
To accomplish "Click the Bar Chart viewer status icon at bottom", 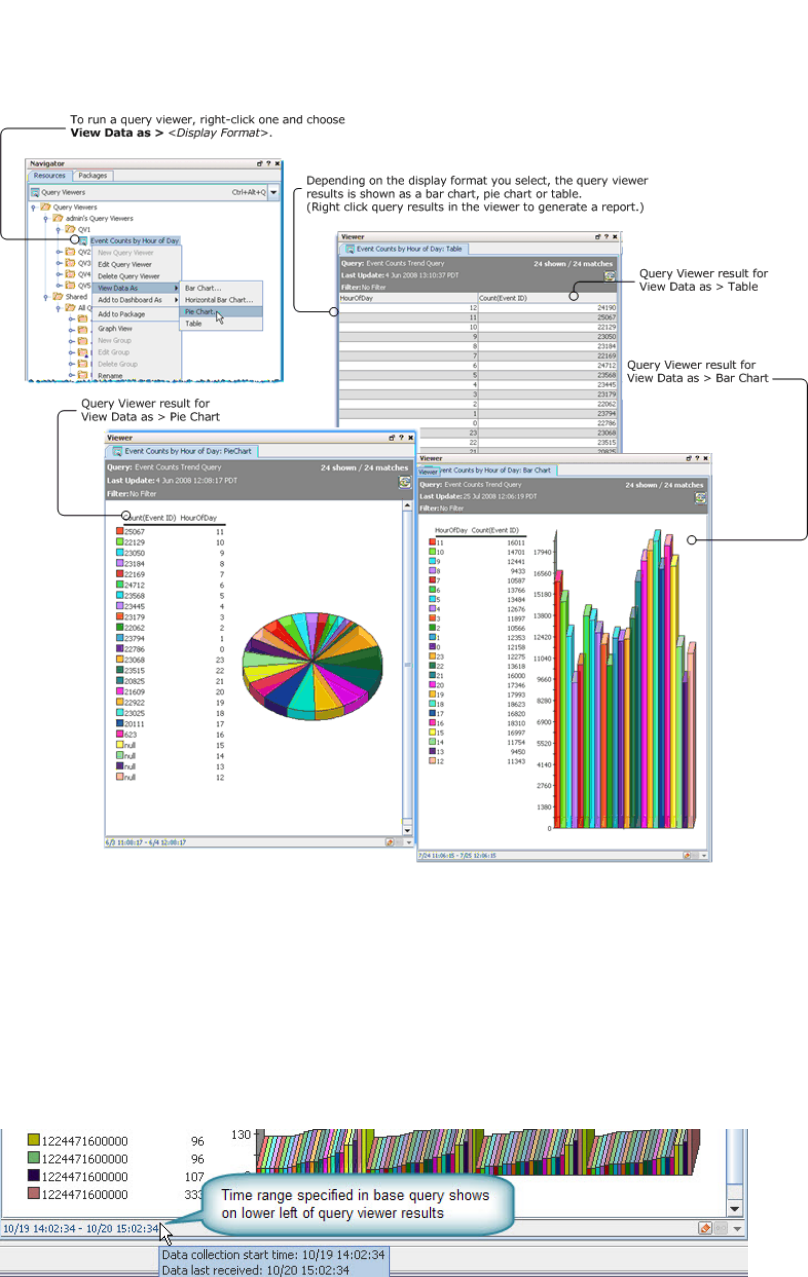I will [688, 855].
